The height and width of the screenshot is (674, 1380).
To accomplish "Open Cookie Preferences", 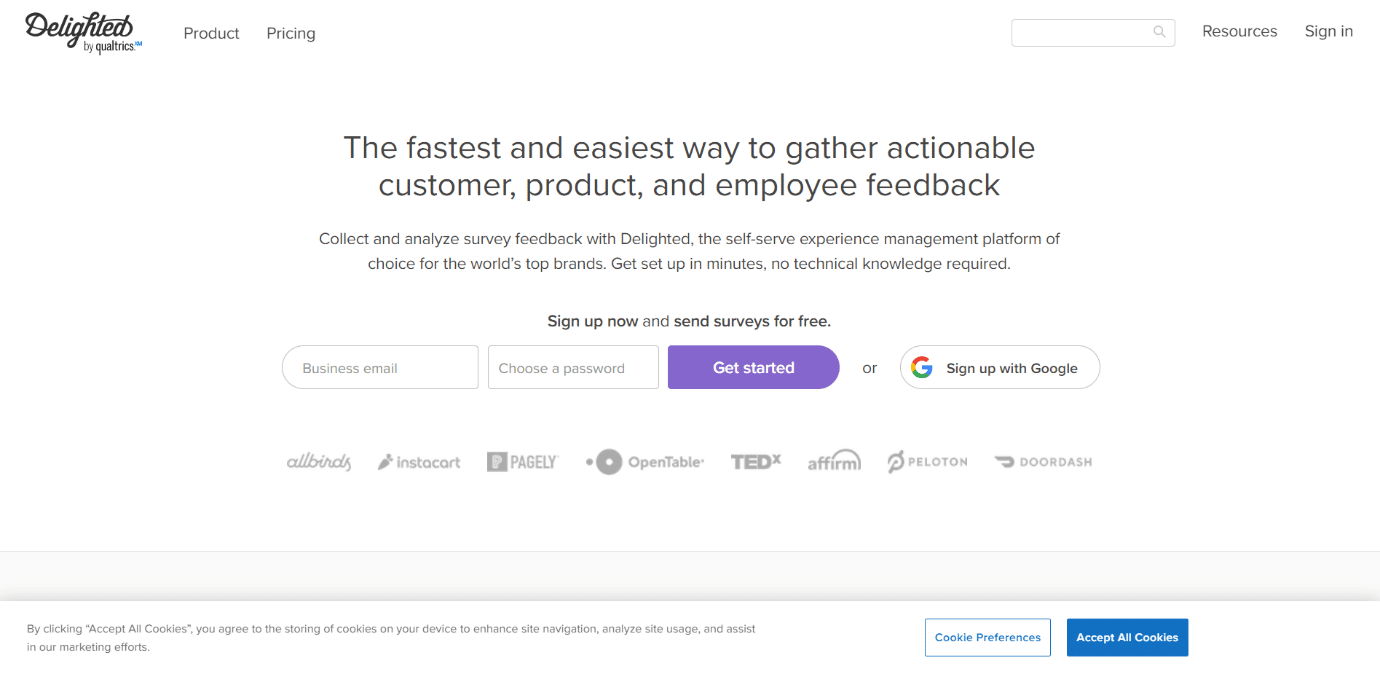I will pyautogui.click(x=988, y=637).
